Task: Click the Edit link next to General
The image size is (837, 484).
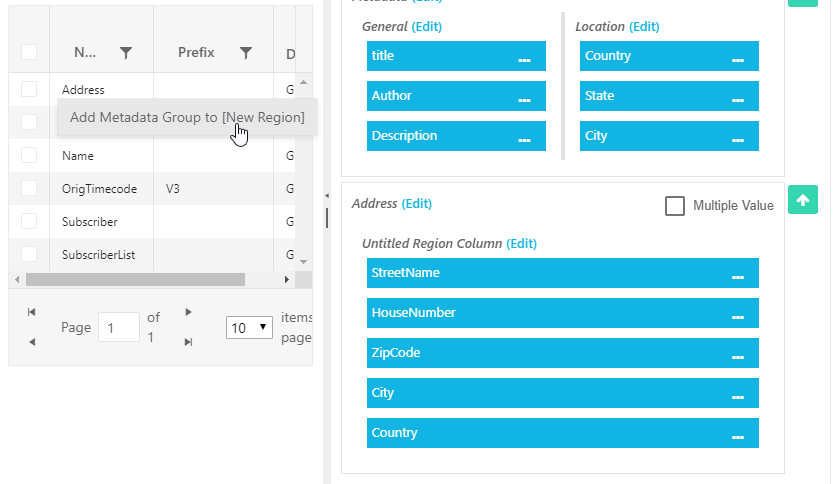Action: [x=426, y=27]
